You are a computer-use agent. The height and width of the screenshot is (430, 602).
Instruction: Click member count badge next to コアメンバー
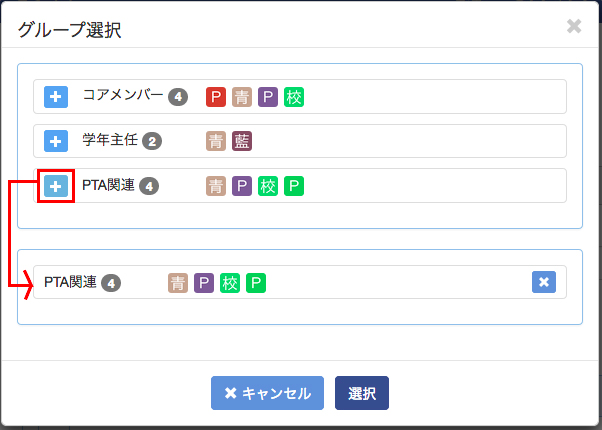pos(178,97)
